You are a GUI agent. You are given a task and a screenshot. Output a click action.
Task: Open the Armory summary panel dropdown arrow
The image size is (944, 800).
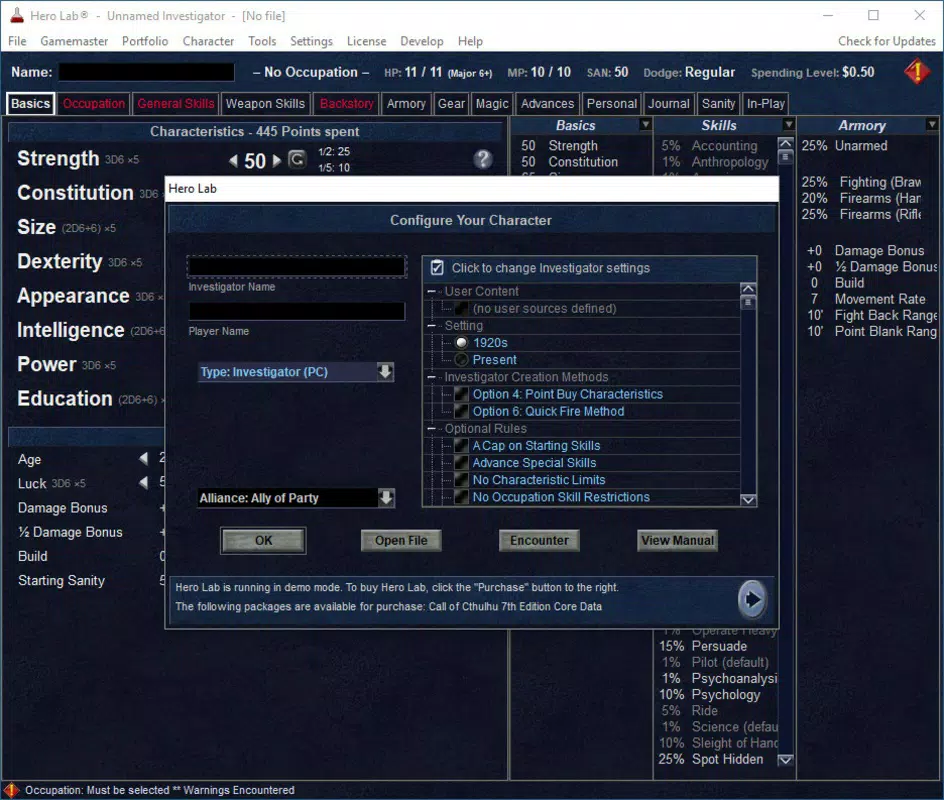(x=932, y=125)
